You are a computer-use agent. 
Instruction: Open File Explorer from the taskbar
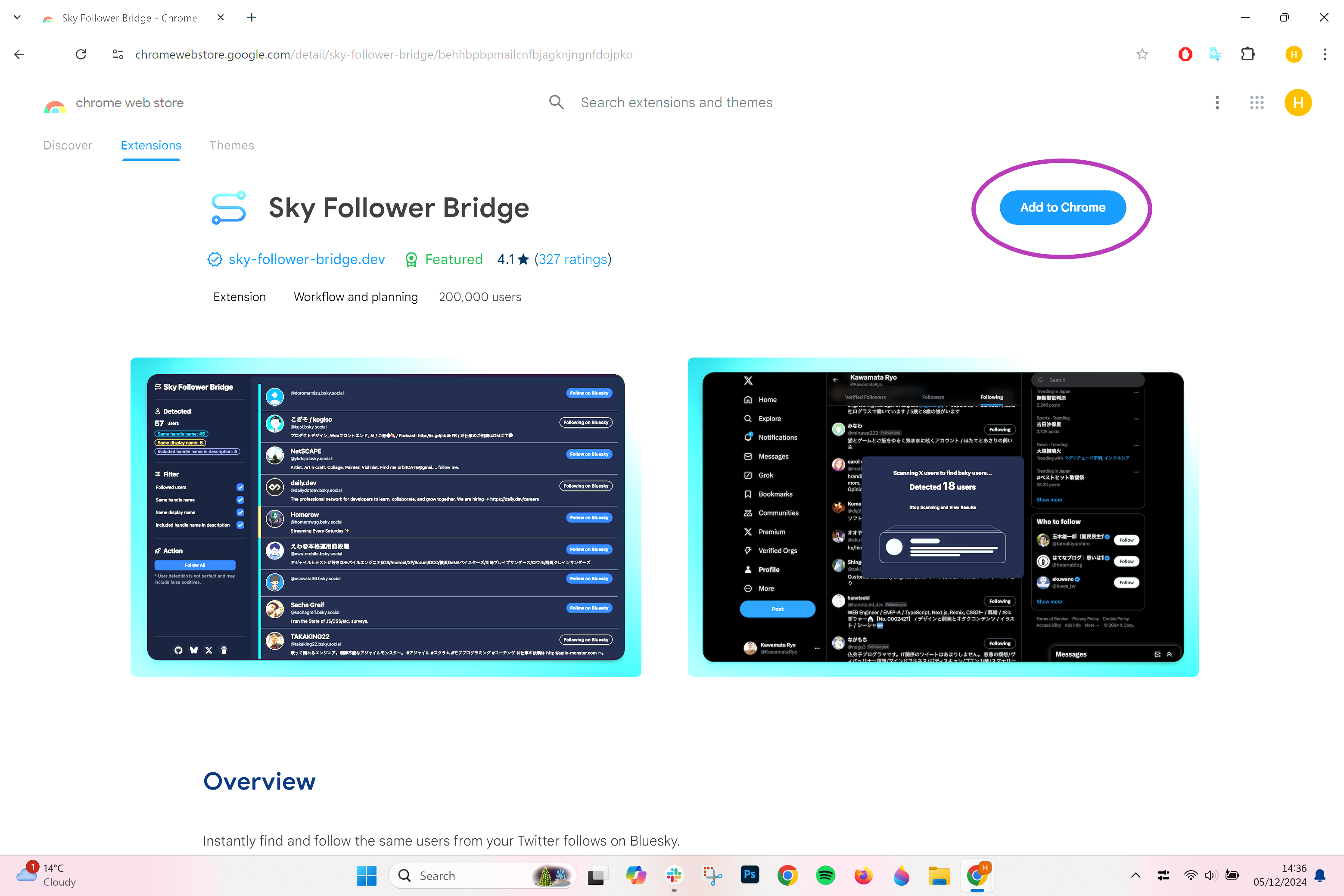point(940,875)
